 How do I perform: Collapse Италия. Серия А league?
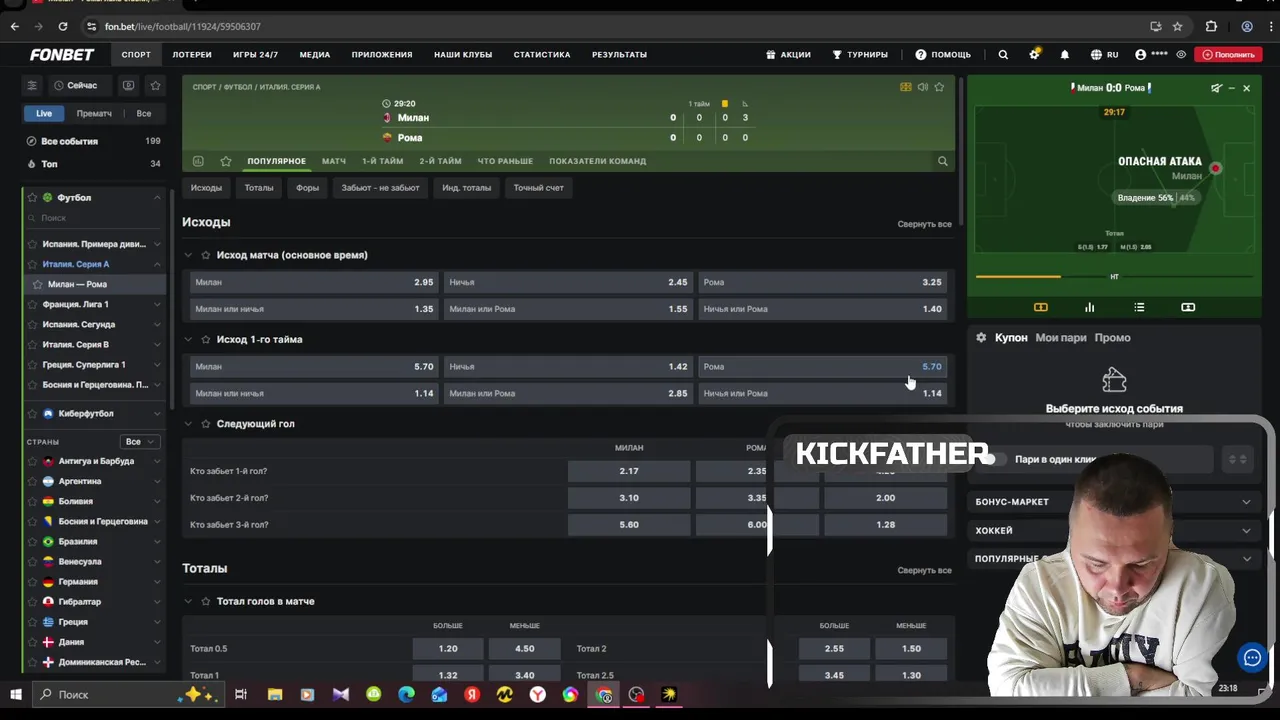[157, 264]
